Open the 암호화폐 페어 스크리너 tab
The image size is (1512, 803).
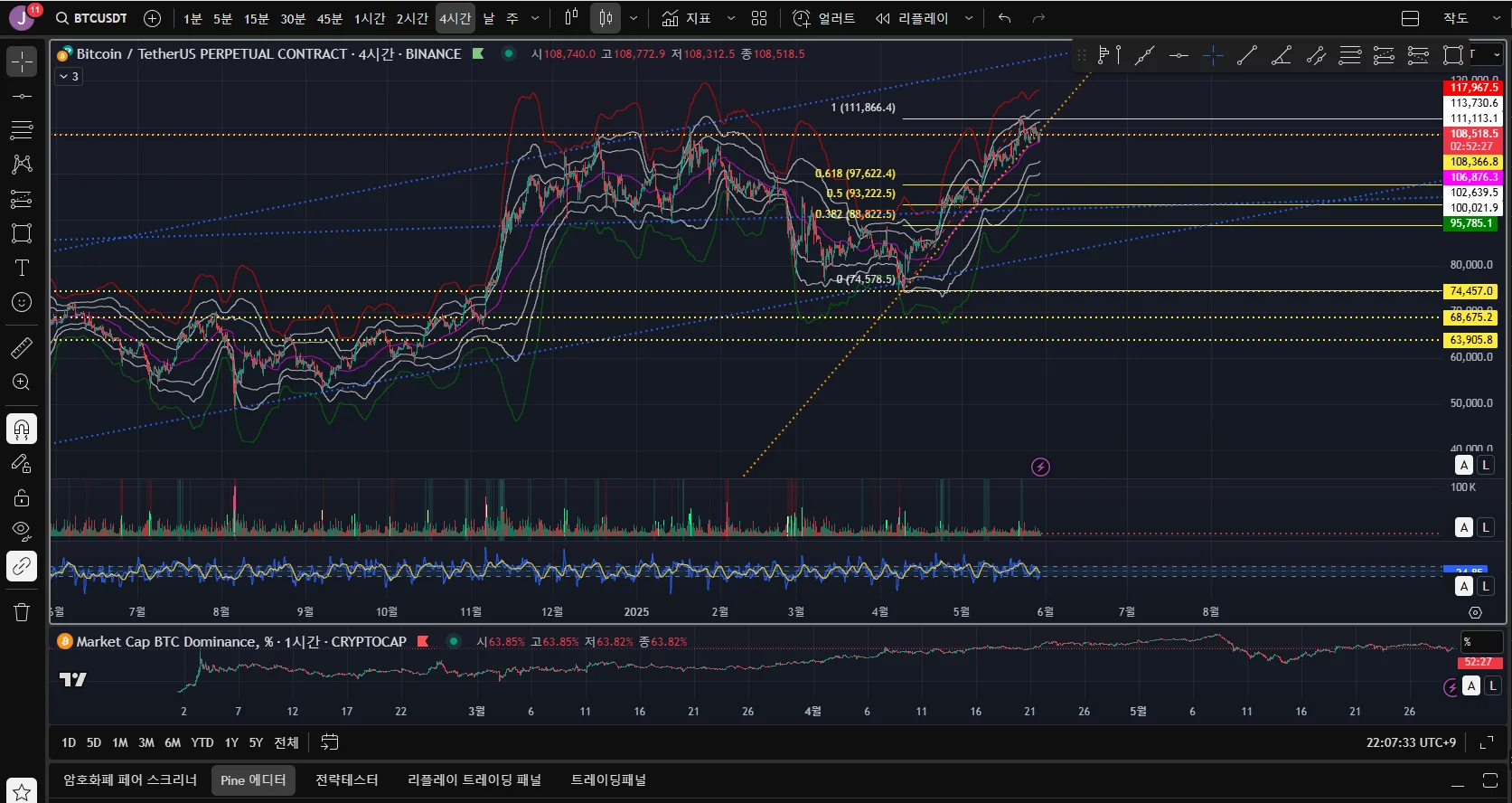130,779
